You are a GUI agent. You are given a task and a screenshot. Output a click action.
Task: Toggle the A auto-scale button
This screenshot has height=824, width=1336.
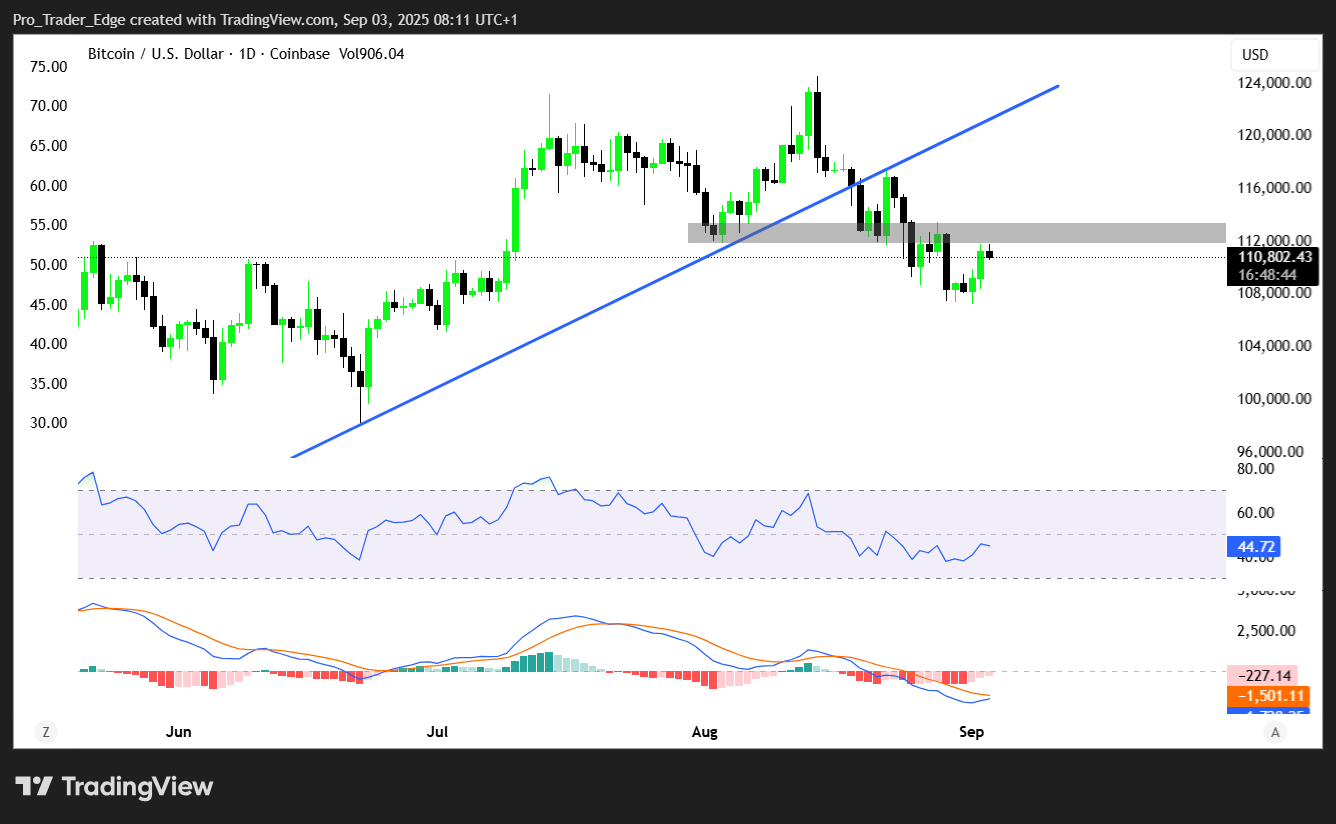[1274, 732]
